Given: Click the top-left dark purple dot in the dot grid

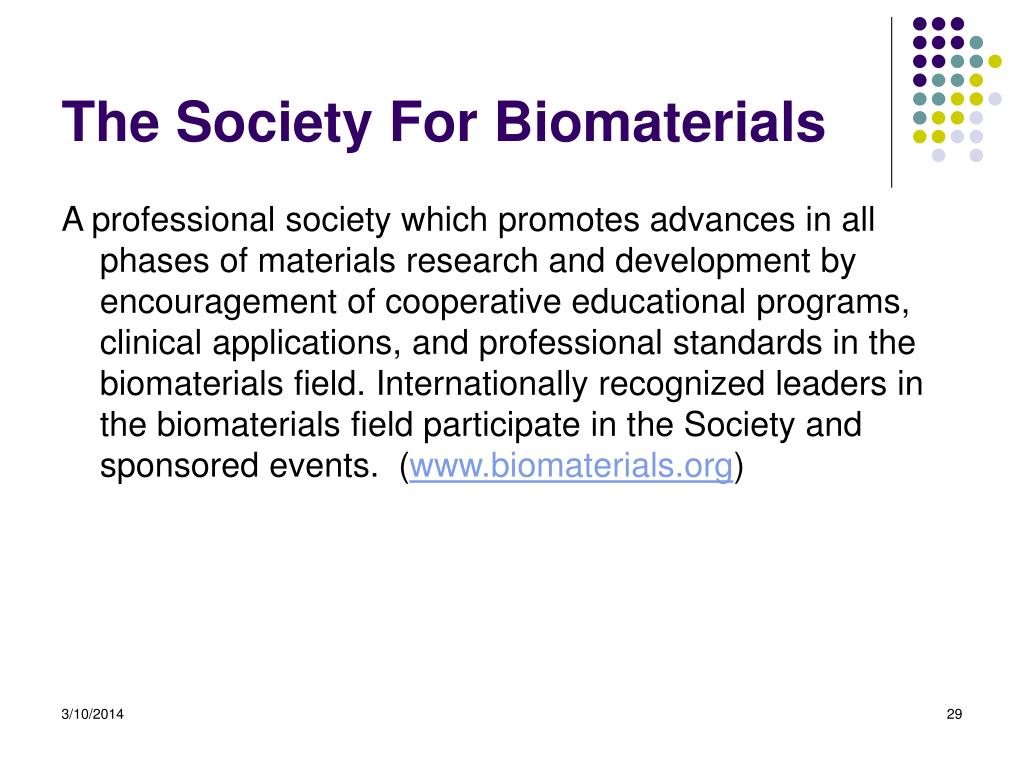Looking at the screenshot, I should 920,24.
